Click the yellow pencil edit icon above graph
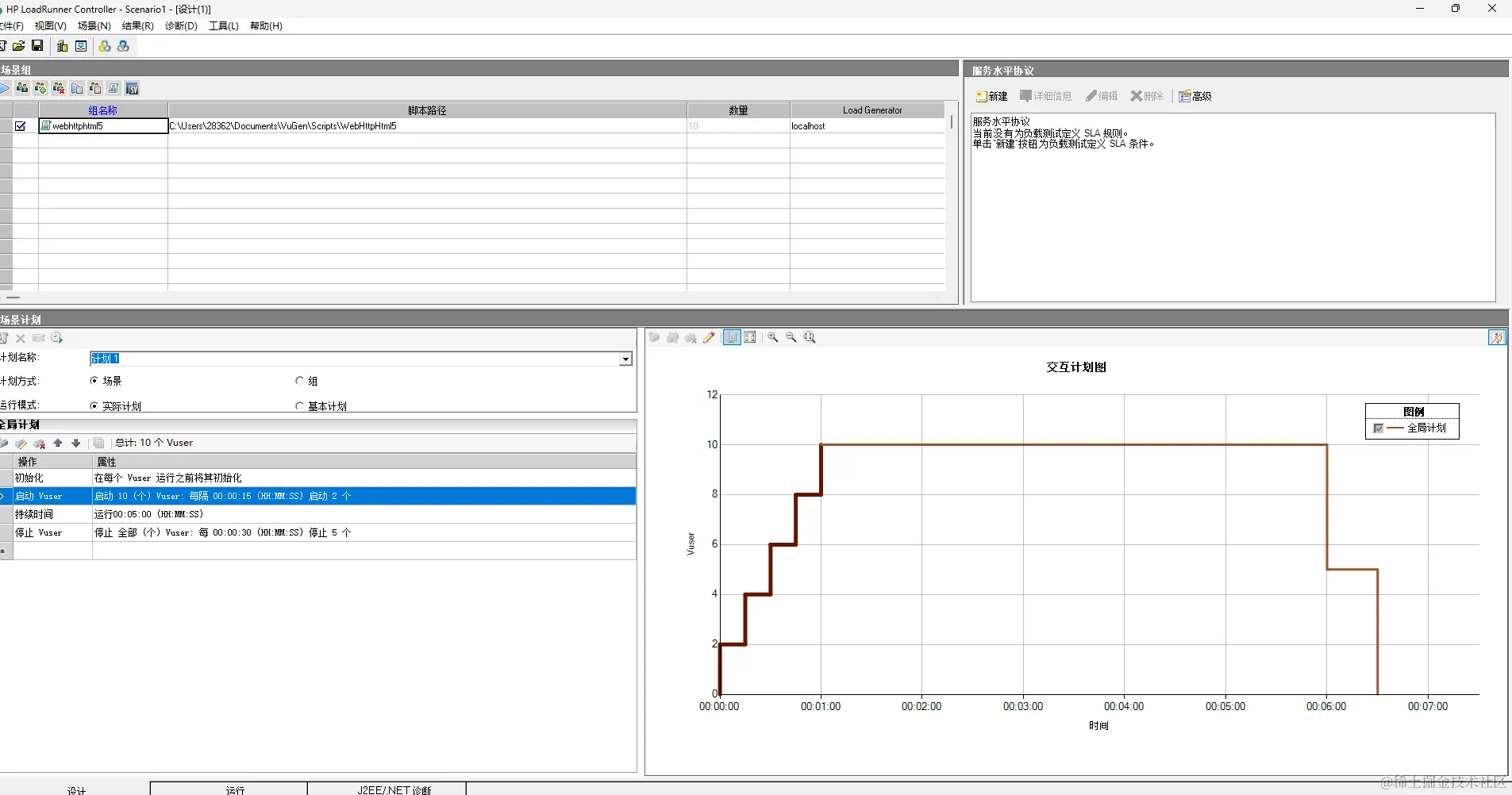The image size is (1512, 795). [710, 338]
